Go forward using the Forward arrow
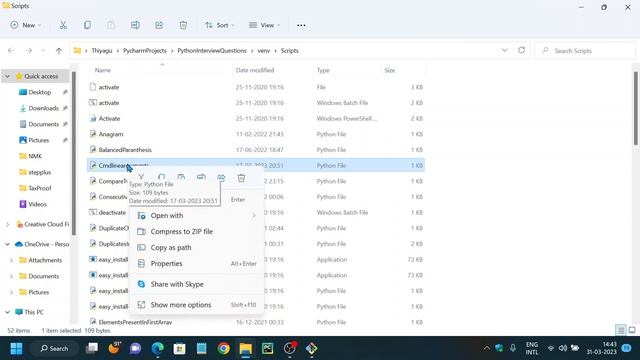The width and height of the screenshot is (640, 360). pos(29,51)
